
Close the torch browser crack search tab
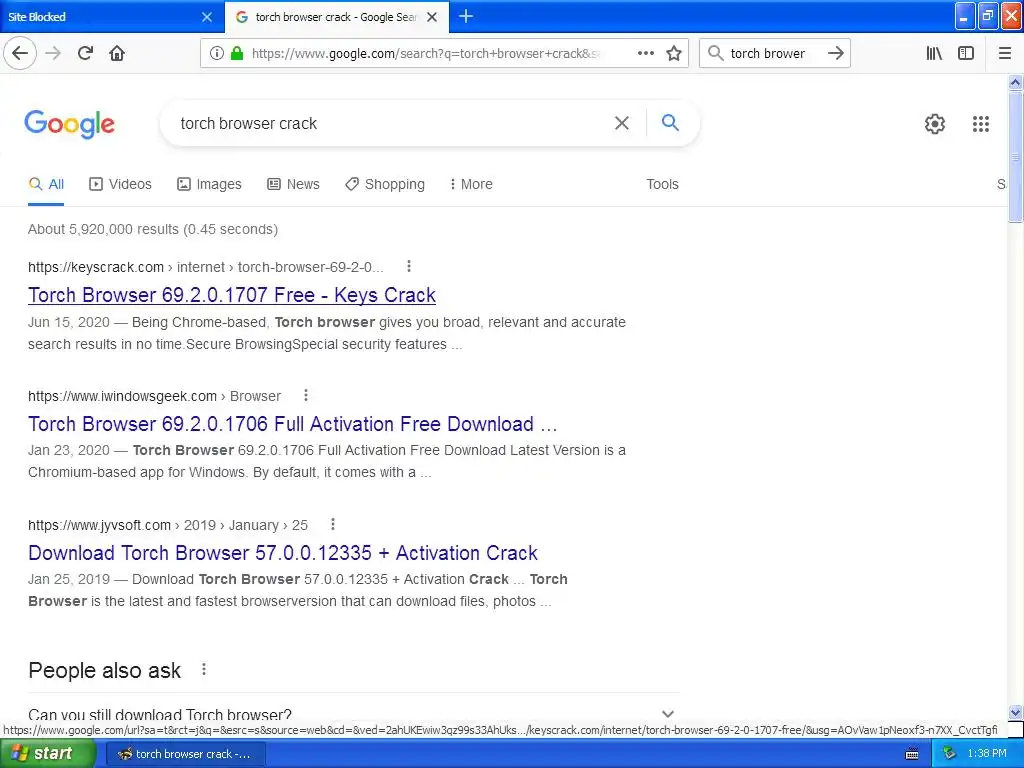tap(432, 17)
